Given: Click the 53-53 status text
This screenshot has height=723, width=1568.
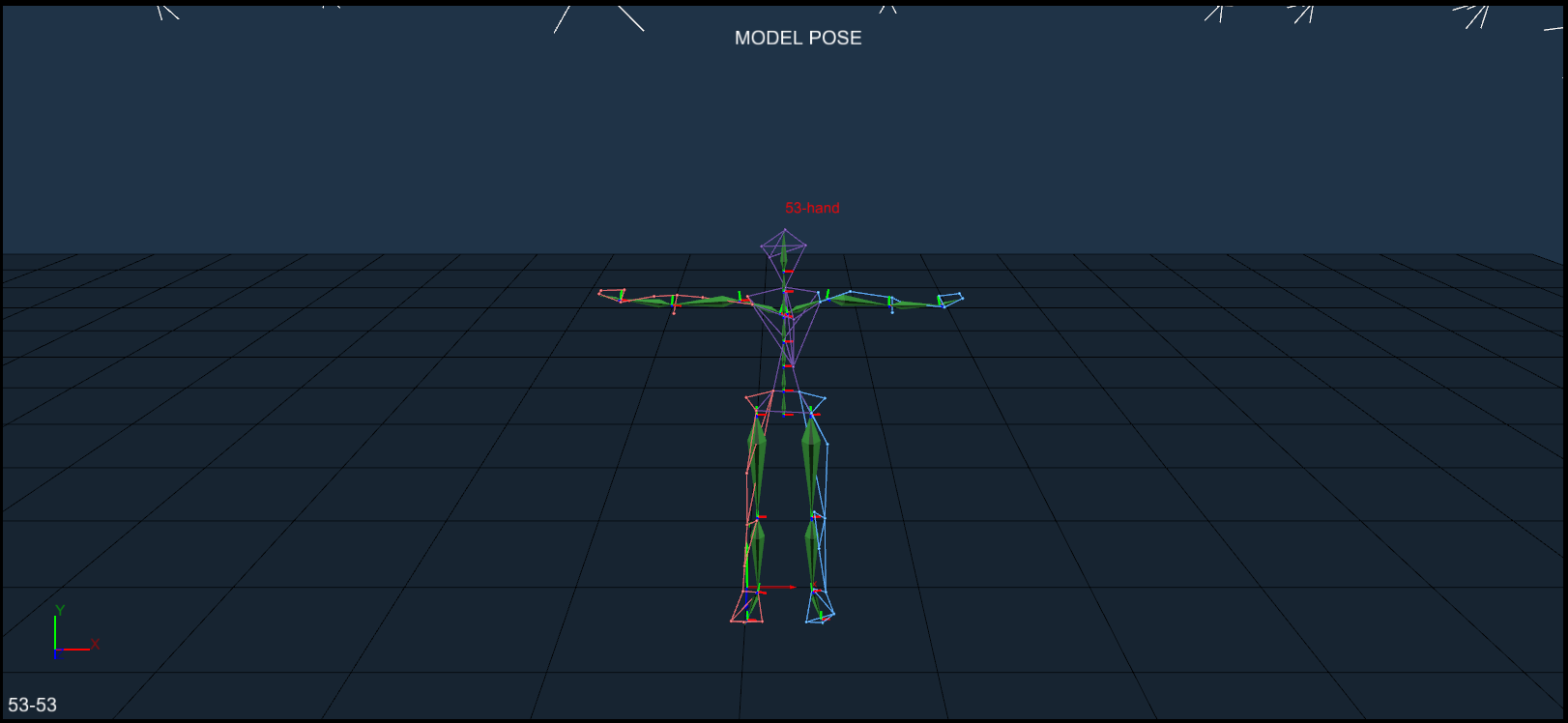Looking at the screenshot, I should point(33,705).
